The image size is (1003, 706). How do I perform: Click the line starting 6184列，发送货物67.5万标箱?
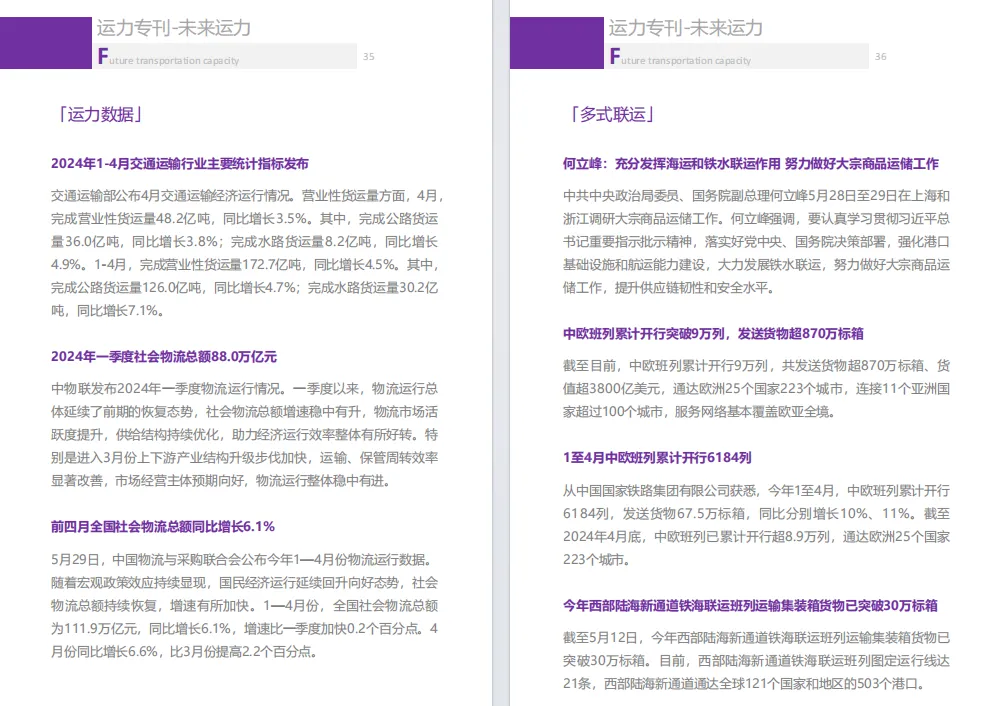pos(756,514)
